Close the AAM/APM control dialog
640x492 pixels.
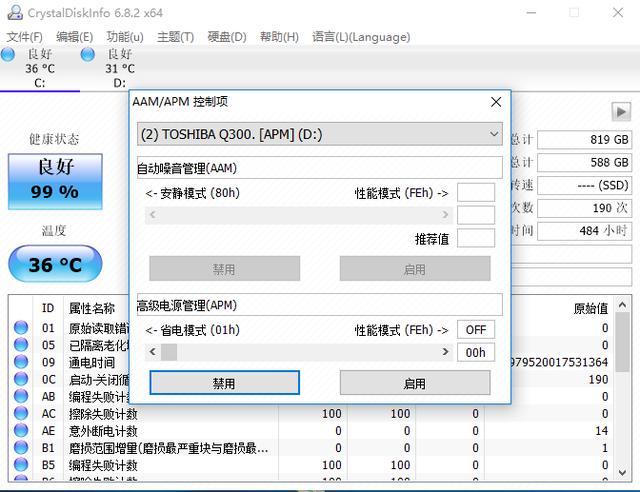click(x=496, y=102)
